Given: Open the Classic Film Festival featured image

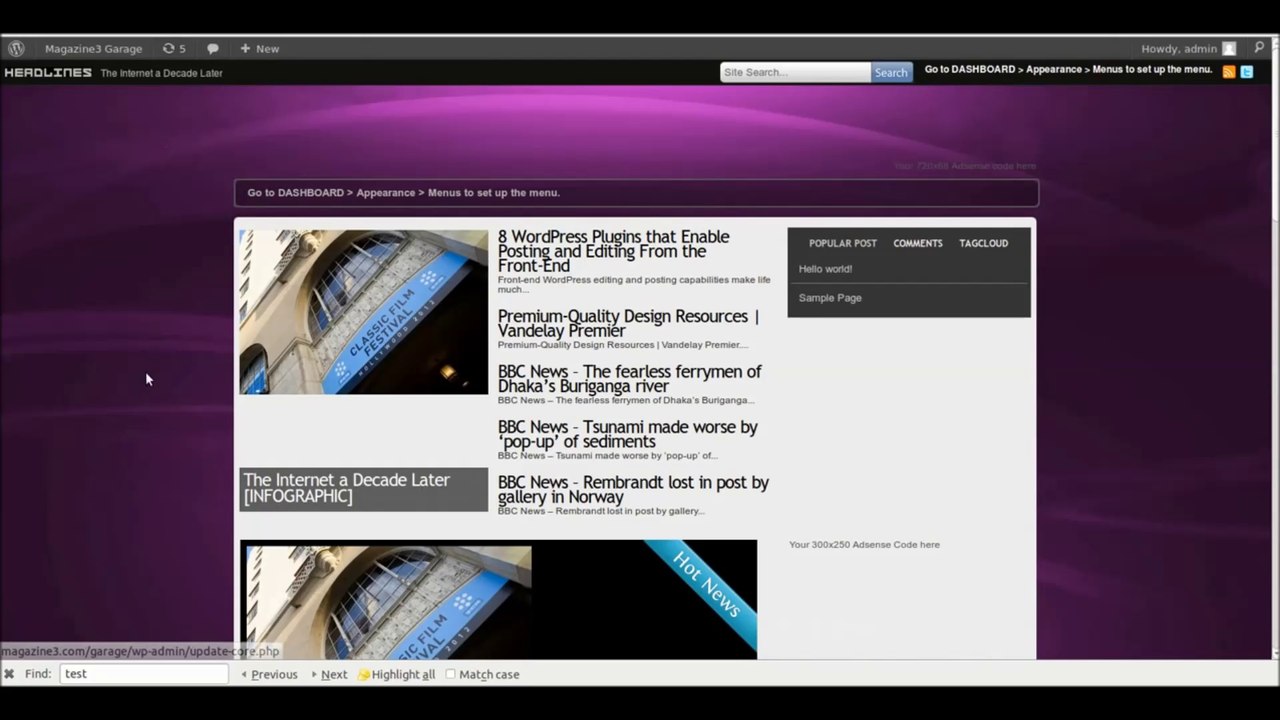Looking at the screenshot, I should point(364,312).
